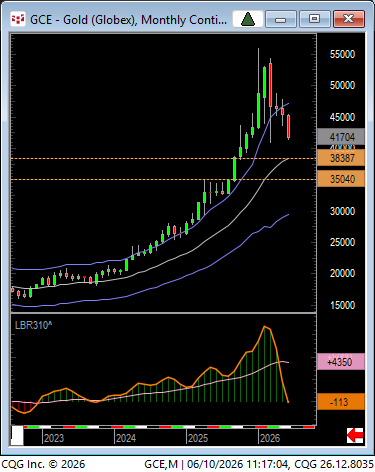Click the CQG chart window icon in the title bar

click(x=18, y=19)
